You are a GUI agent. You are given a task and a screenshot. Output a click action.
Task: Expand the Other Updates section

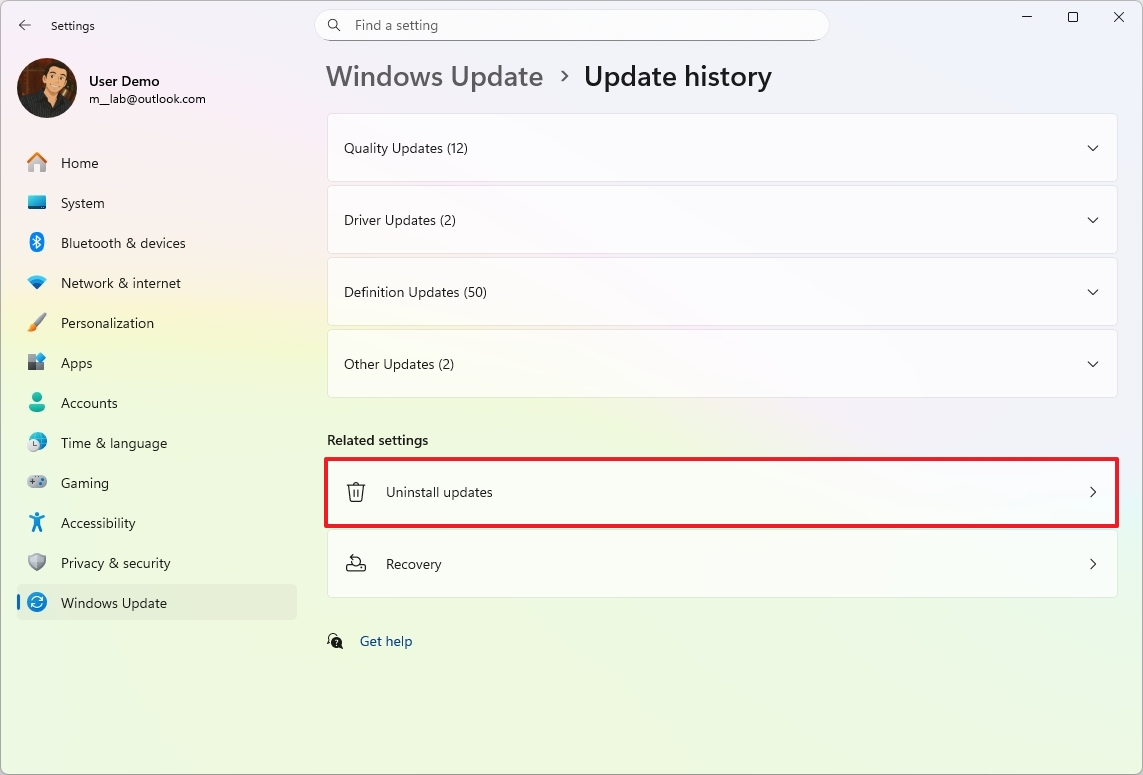(x=1093, y=363)
